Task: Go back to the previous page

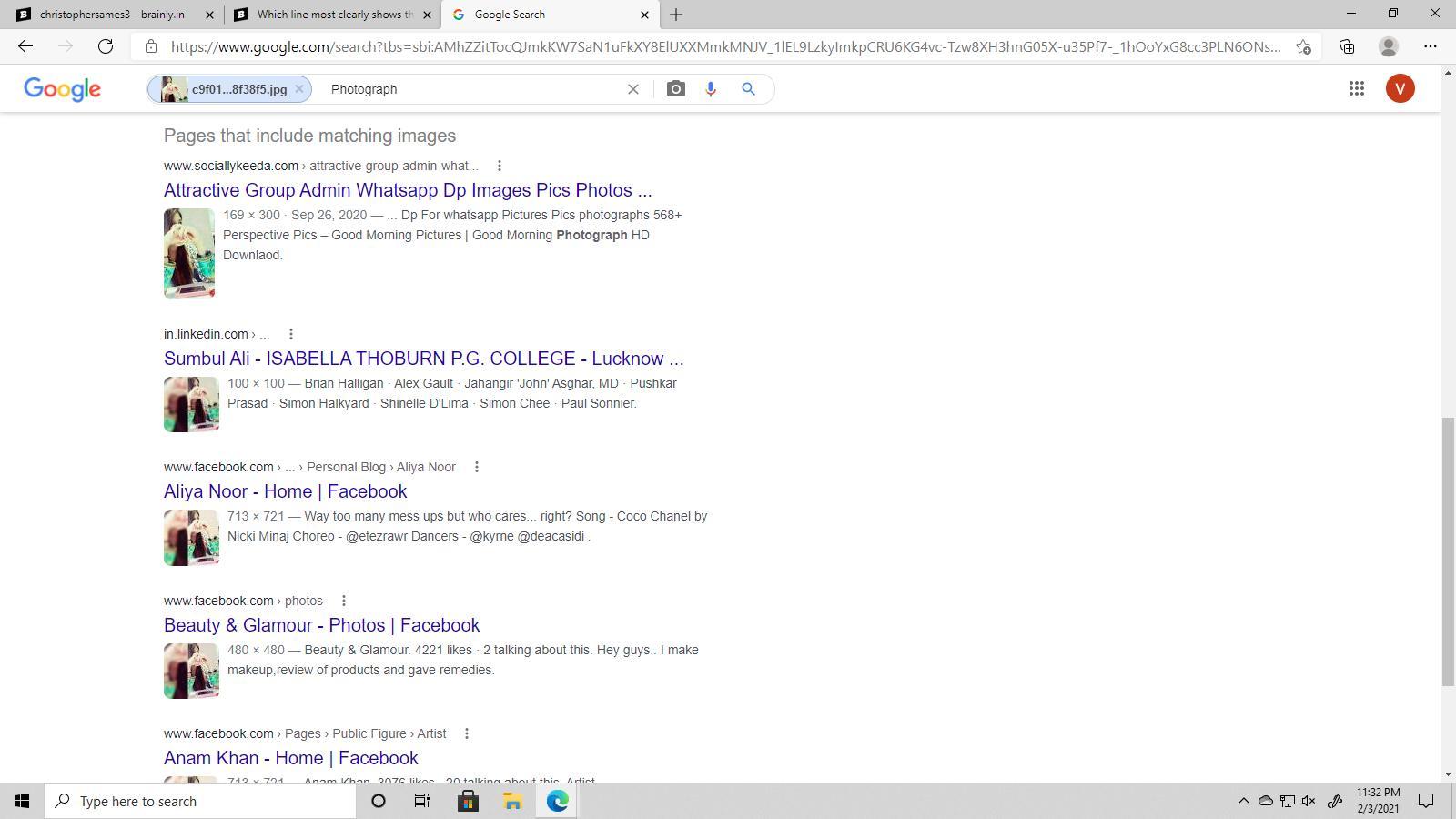Action: (x=25, y=46)
